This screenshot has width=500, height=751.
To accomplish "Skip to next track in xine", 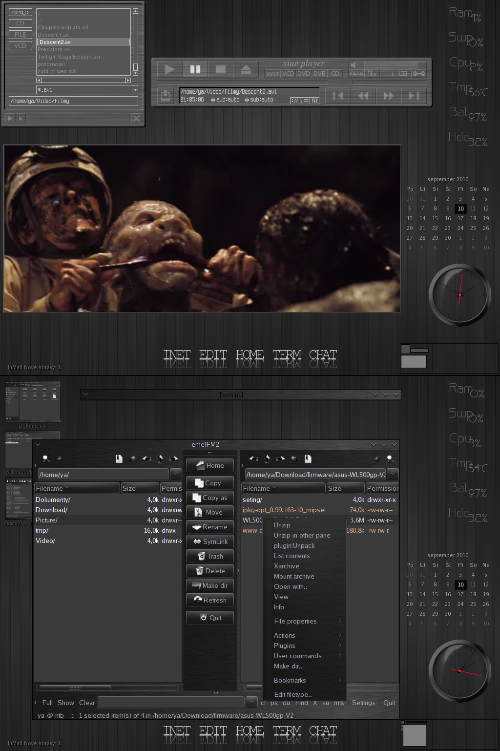I will 414,96.
